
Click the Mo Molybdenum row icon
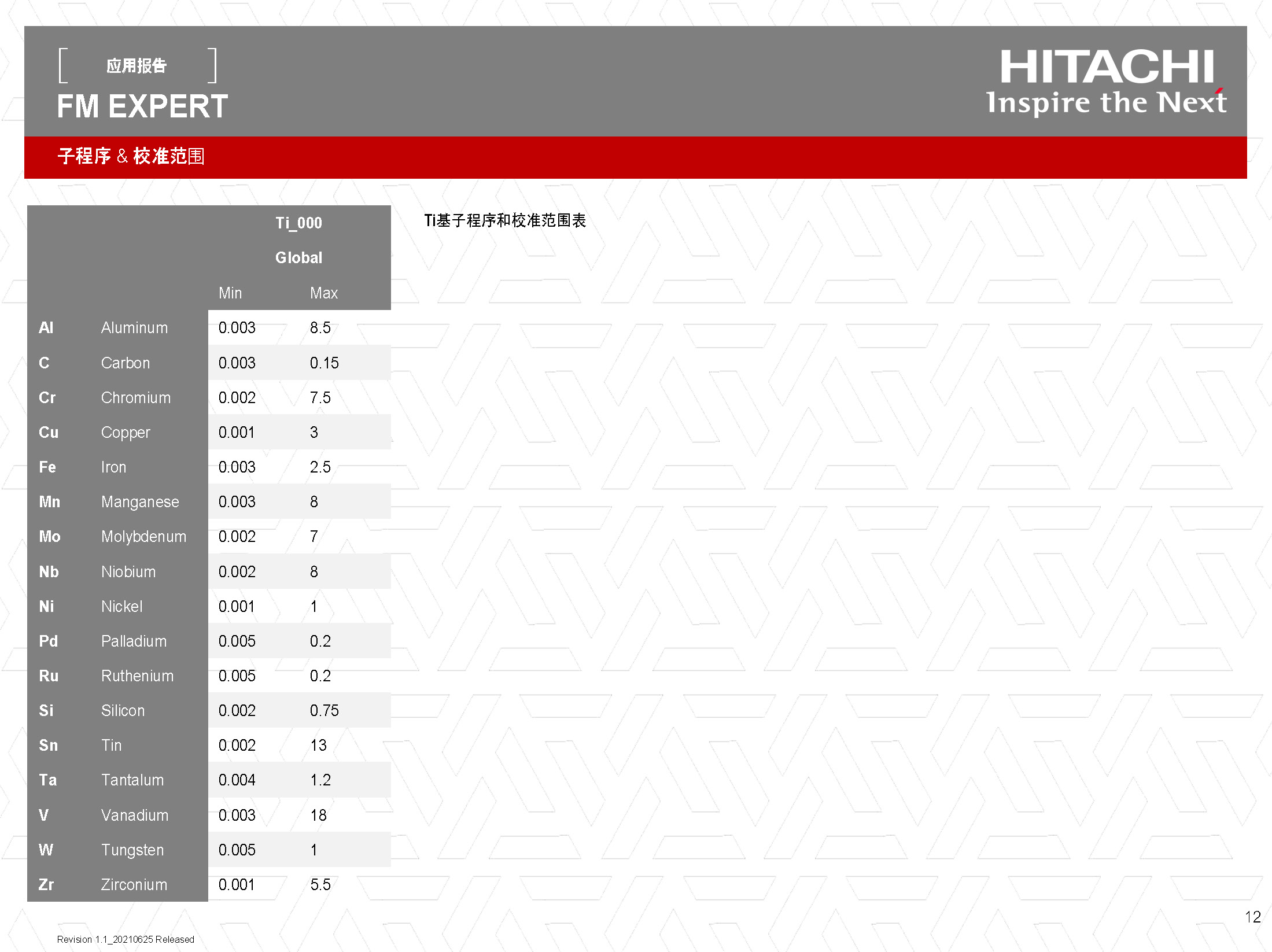click(x=48, y=537)
